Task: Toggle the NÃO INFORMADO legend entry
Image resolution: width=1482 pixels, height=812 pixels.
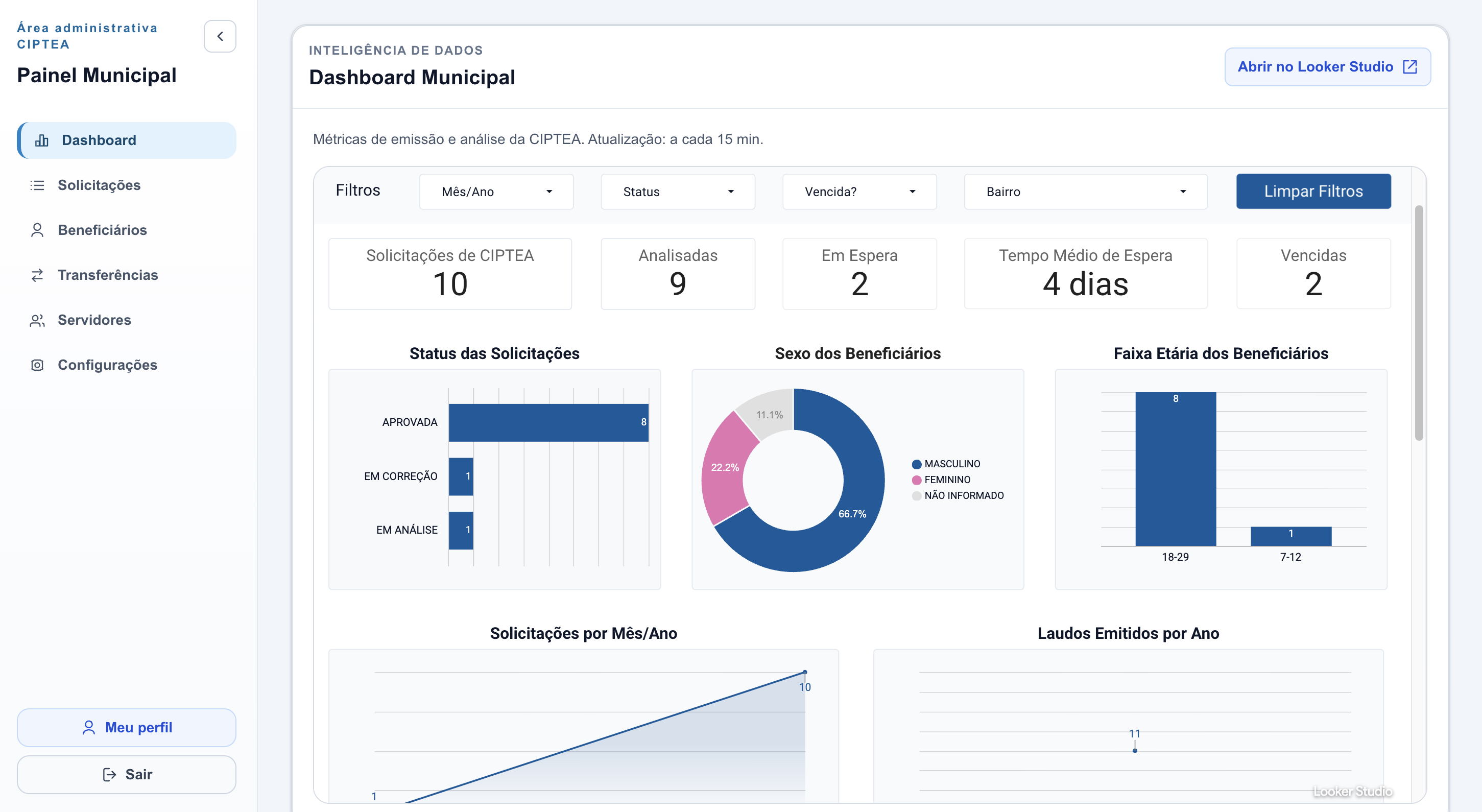Action: click(x=963, y=495)
